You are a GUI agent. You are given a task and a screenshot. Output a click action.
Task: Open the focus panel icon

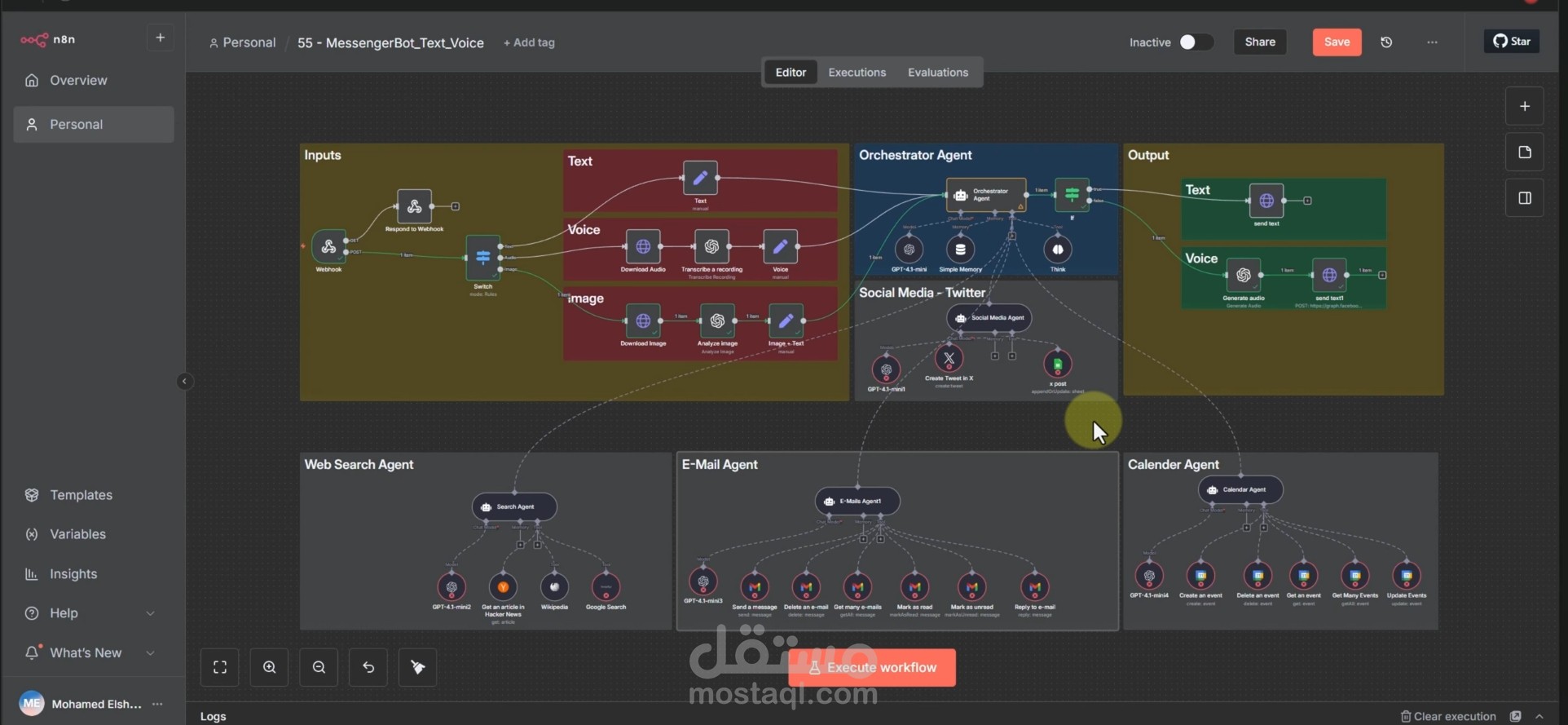pos(1525,198)
